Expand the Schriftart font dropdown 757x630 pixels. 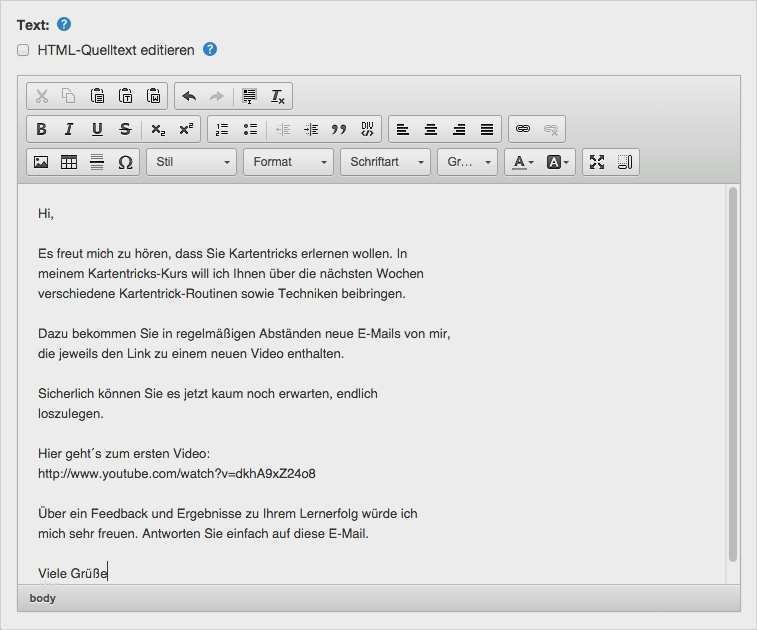tap(385, 162)
